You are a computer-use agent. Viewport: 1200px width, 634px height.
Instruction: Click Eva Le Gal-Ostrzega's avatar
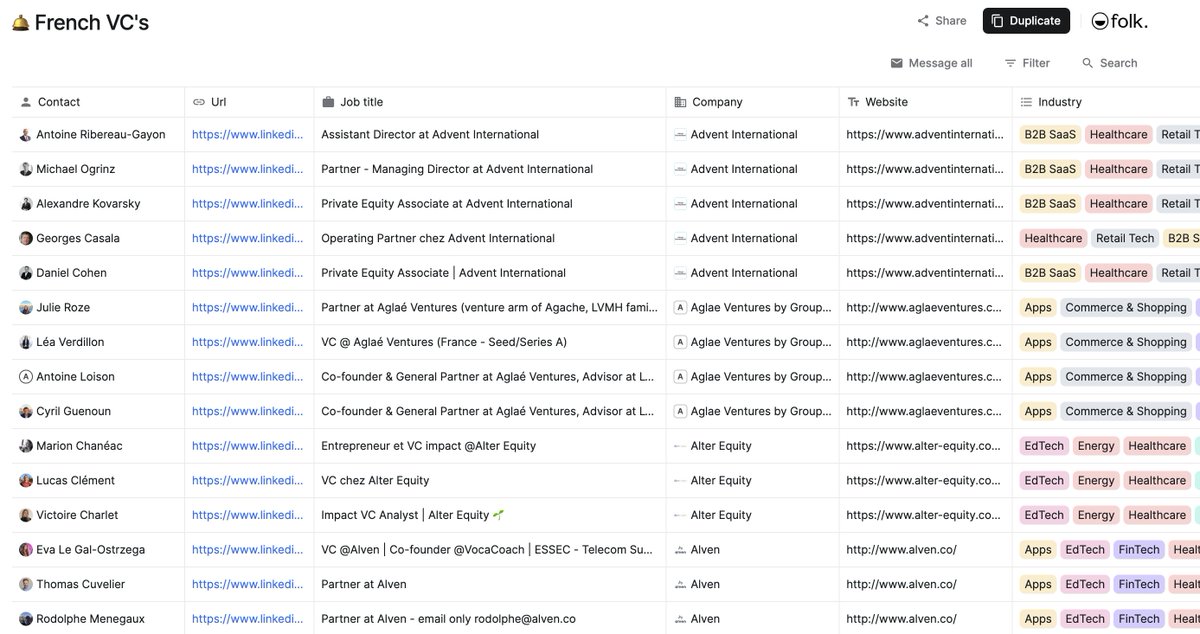coord(26,550)
